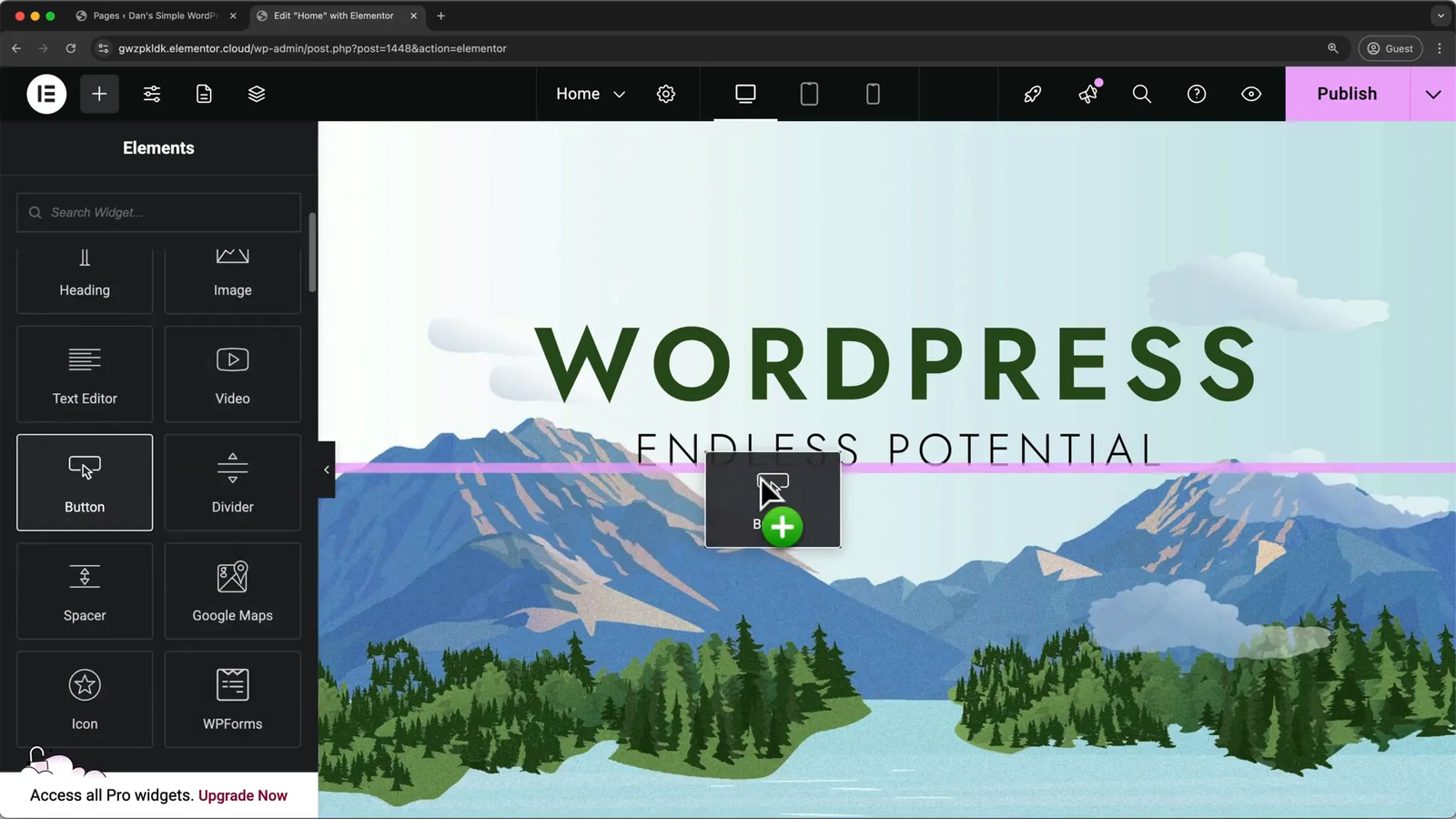Reload the current page

click(x=70, y=48)
